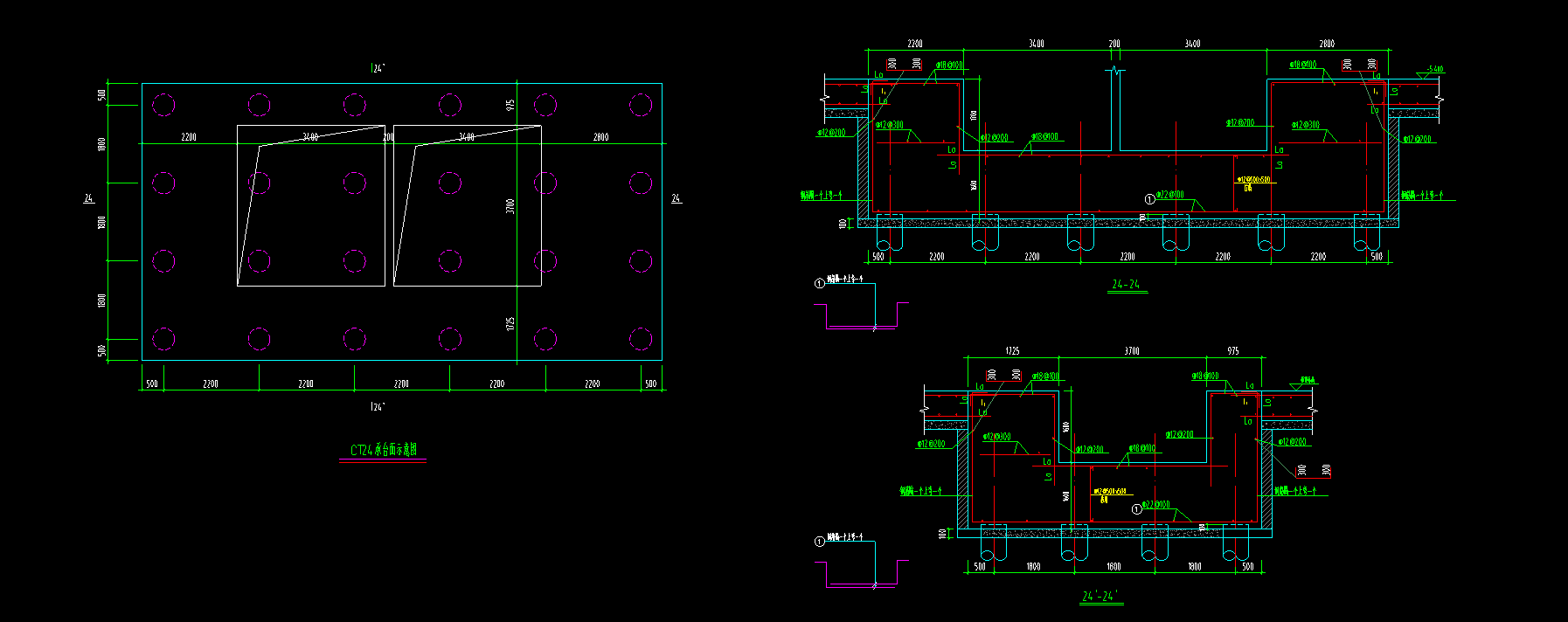Screen dimensions: 1568x622
Task: Select the 24' cut mark above plan view
Action: (x=378, y=68)
